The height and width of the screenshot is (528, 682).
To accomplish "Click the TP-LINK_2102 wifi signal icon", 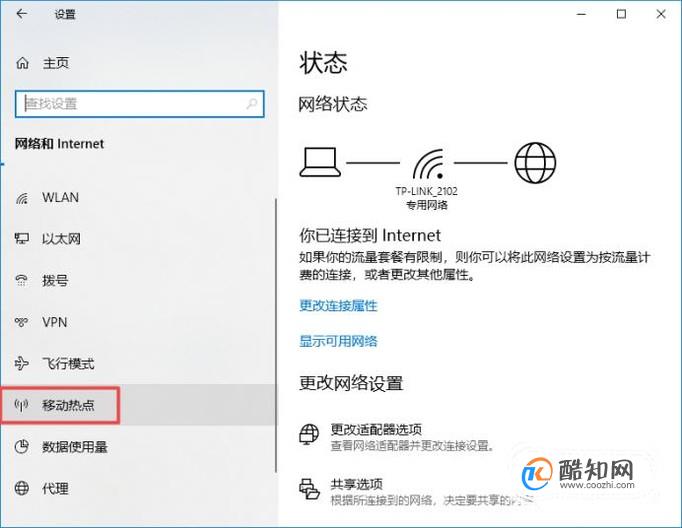I will coord(428,164).
